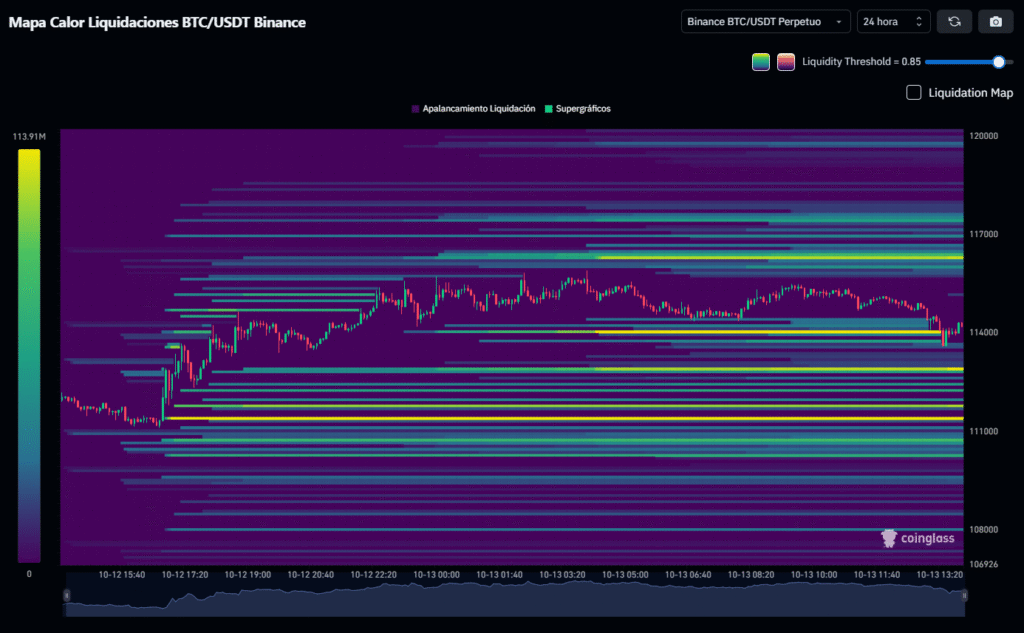Click the vertical heatmap color scale bar
The width and height of the screenshot is (1024, 633).
29,355
